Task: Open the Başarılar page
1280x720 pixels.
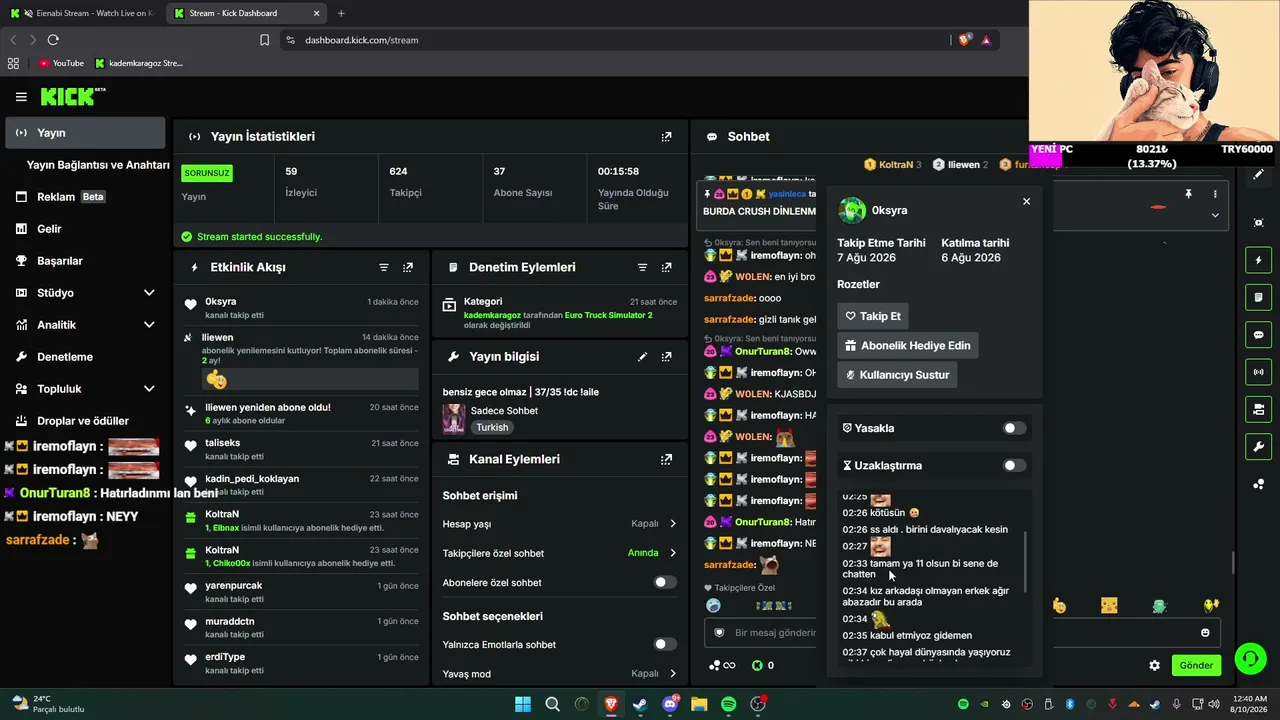Action: (x=84, y=261)
